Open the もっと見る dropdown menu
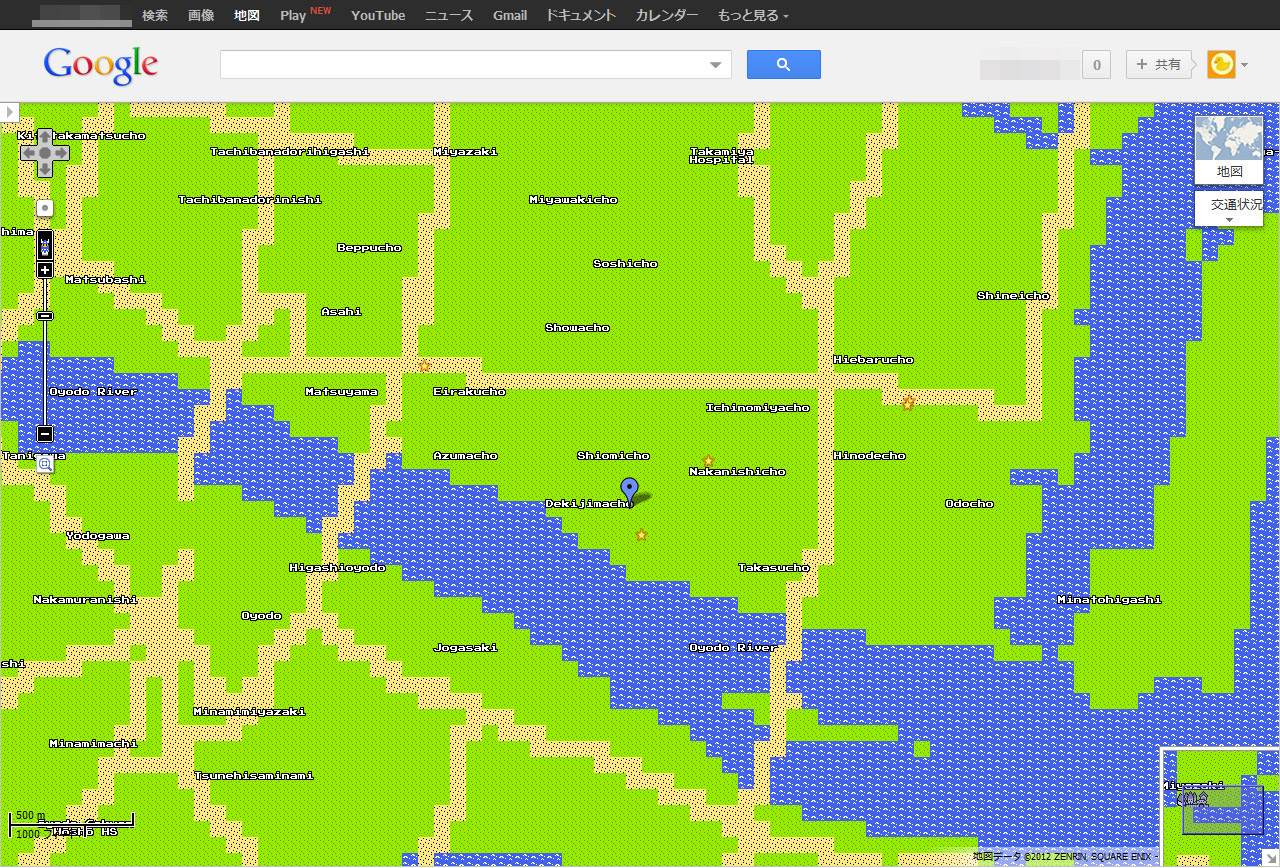The width and height of the screenshot is (1280, 868). 753,15
